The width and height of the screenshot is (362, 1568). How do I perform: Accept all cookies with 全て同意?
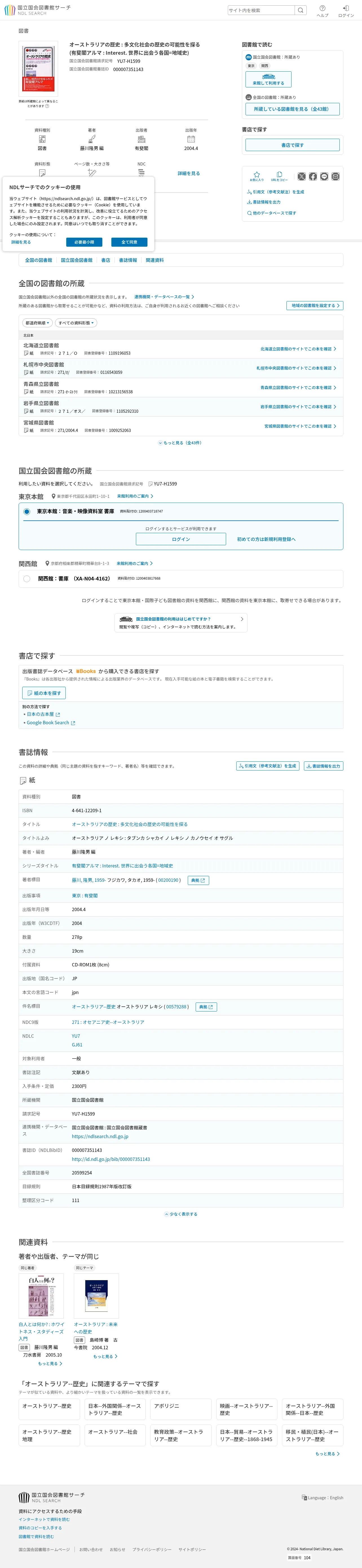[129, 242]
